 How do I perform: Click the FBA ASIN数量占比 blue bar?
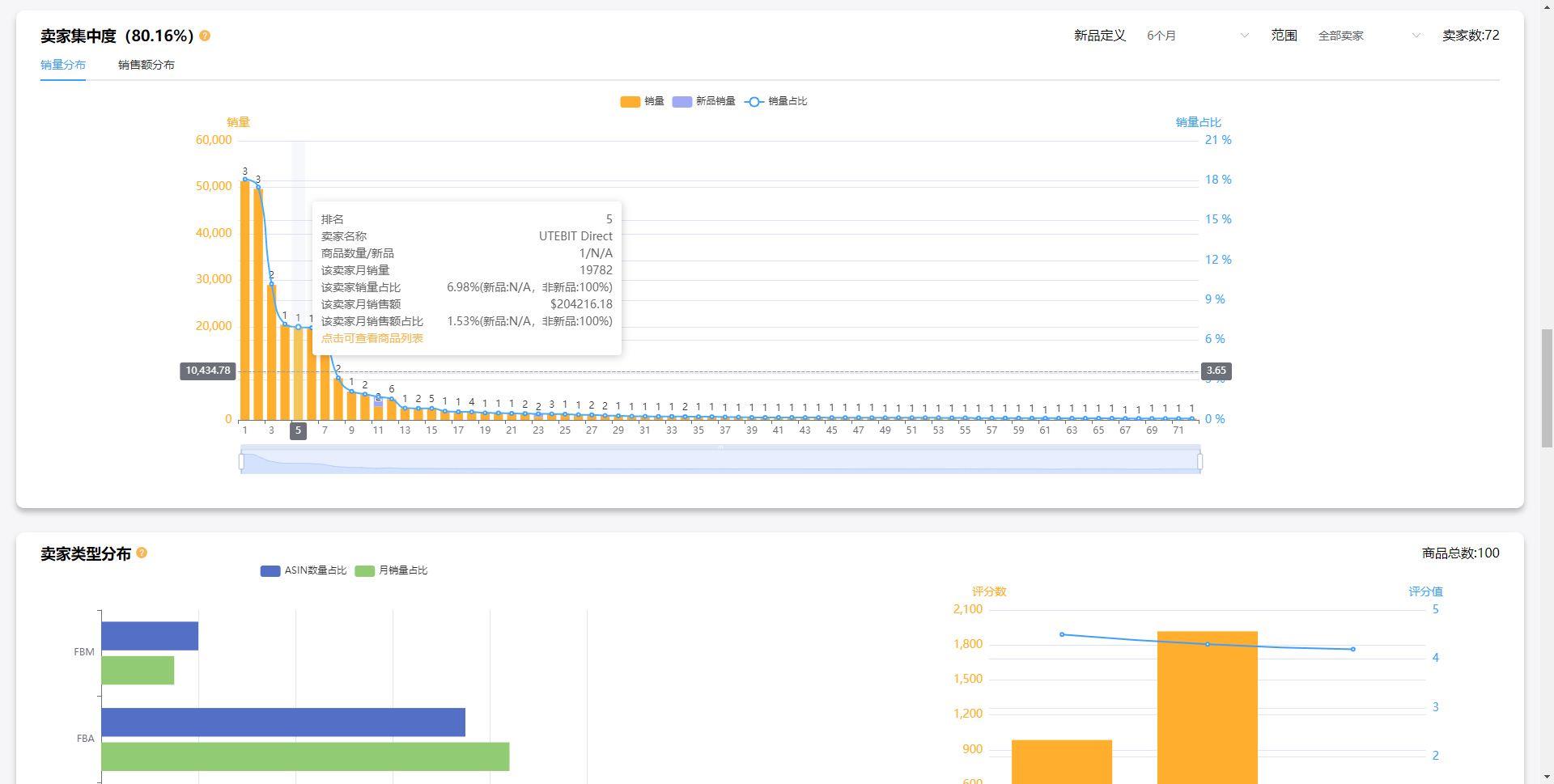[x=283, y=723]
